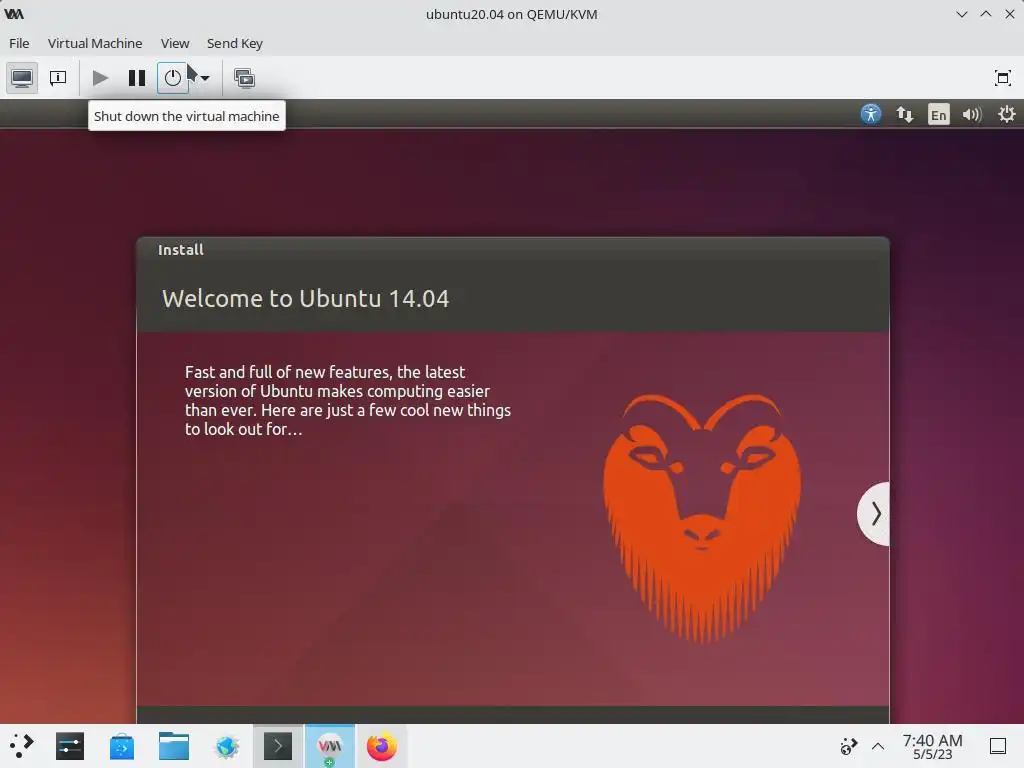Screen dimensions: 1024x768
Task: Show desktop via the taskbar corner button
Action: point(998,746)
